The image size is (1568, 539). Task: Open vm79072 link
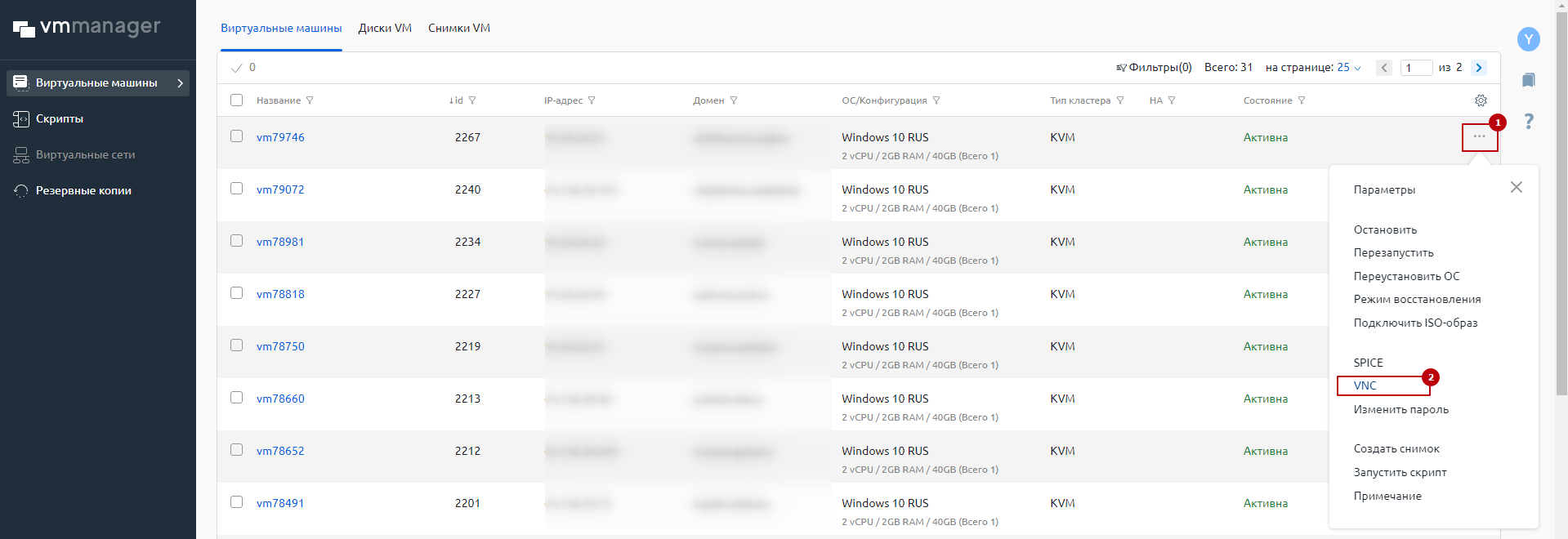click(x=280, y=189)
